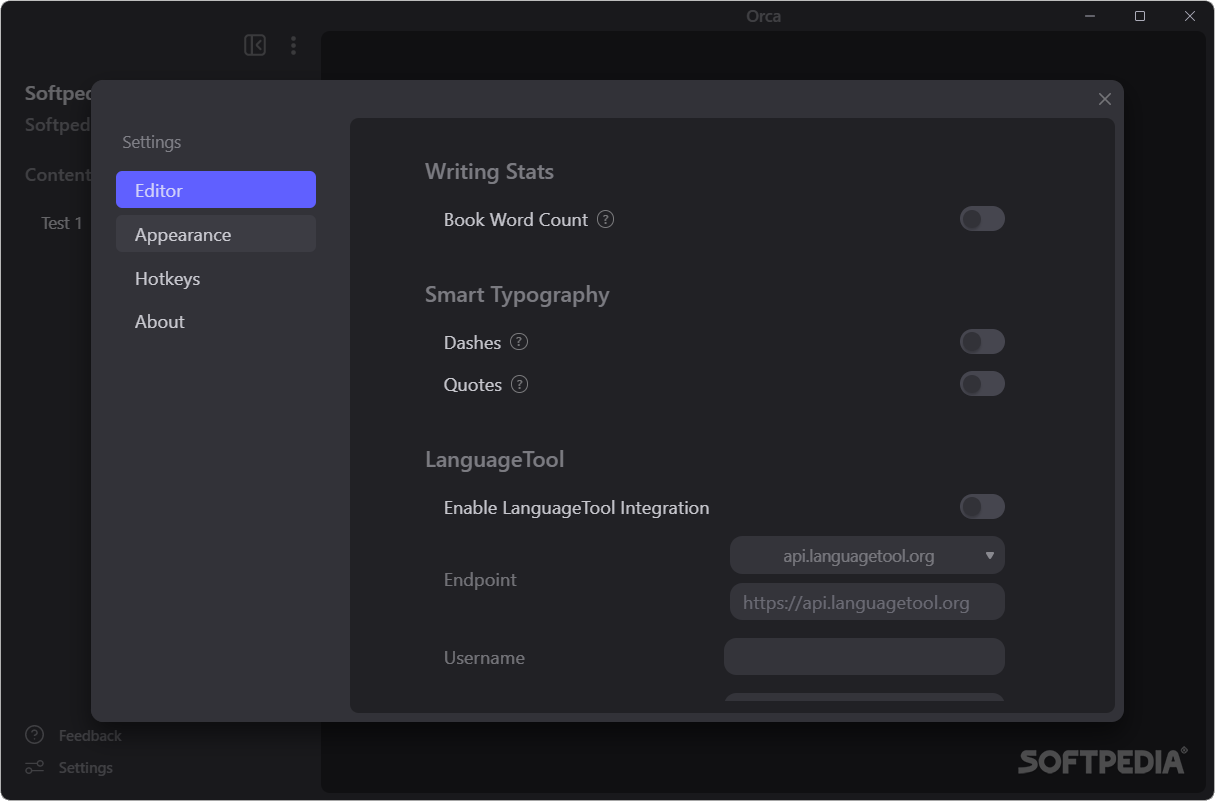The image size is (1215, 801).
Task: Click the Feedback question mark icon
Action: (x=35, y=735)
